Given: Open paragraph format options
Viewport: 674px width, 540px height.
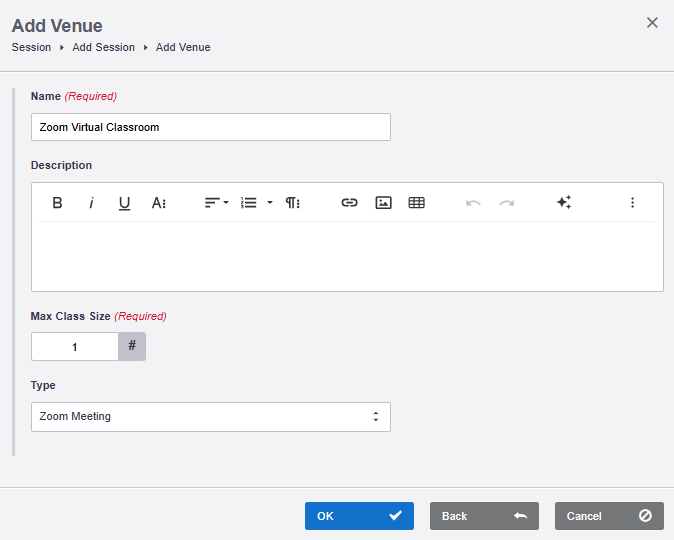Looking at the screenshot, I should point(293,202).
